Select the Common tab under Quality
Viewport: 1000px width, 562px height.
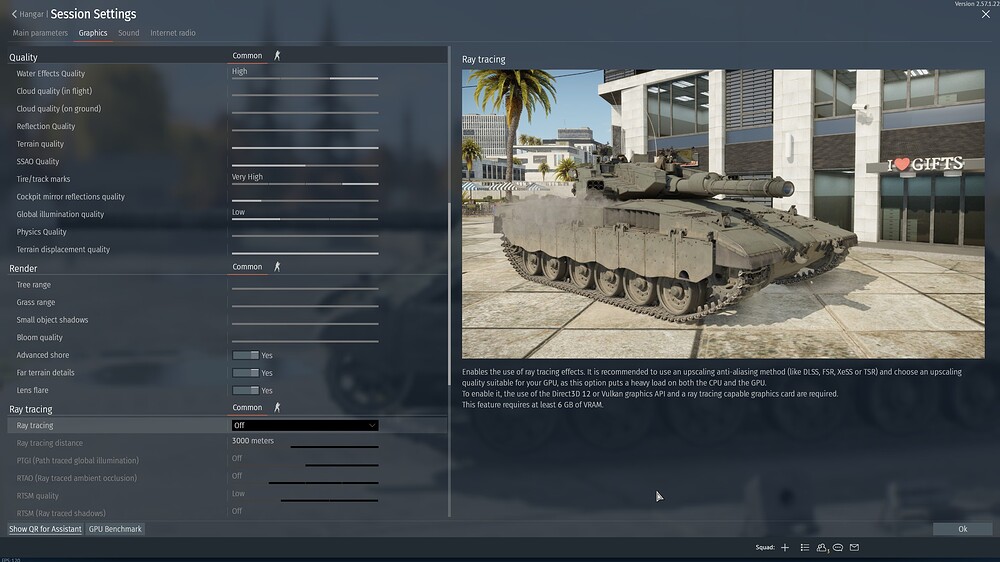247,55
